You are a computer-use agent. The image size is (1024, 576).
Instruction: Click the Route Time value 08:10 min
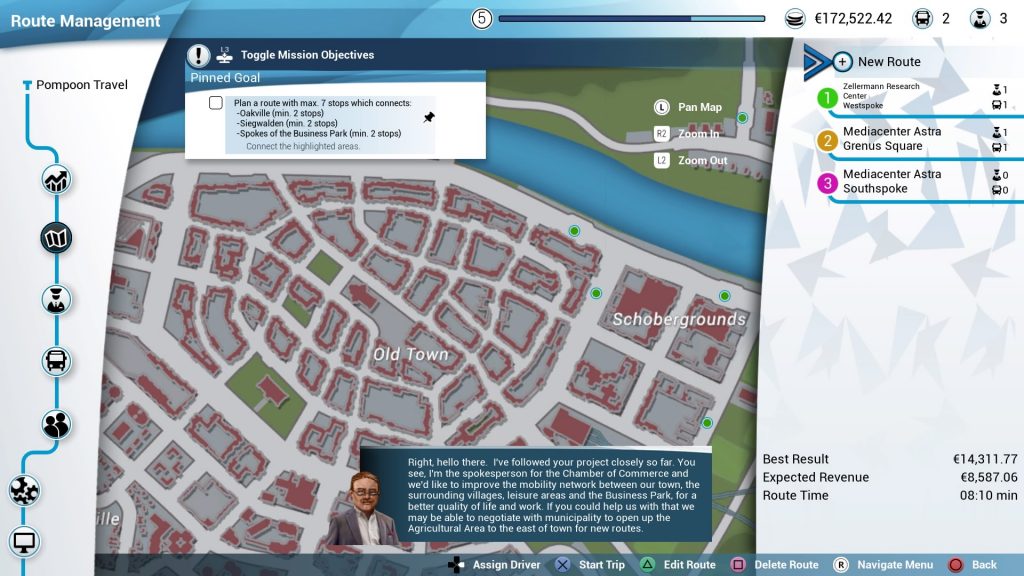(988, 496)
